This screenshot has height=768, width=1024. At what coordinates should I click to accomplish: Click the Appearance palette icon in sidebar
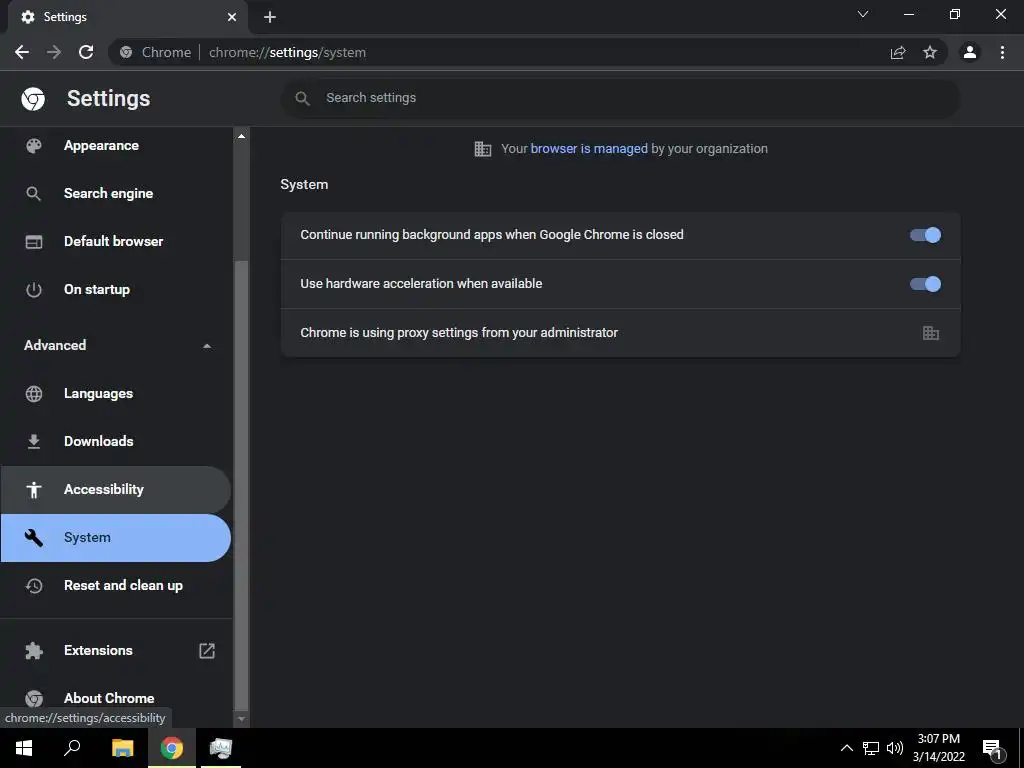(33, 146)
